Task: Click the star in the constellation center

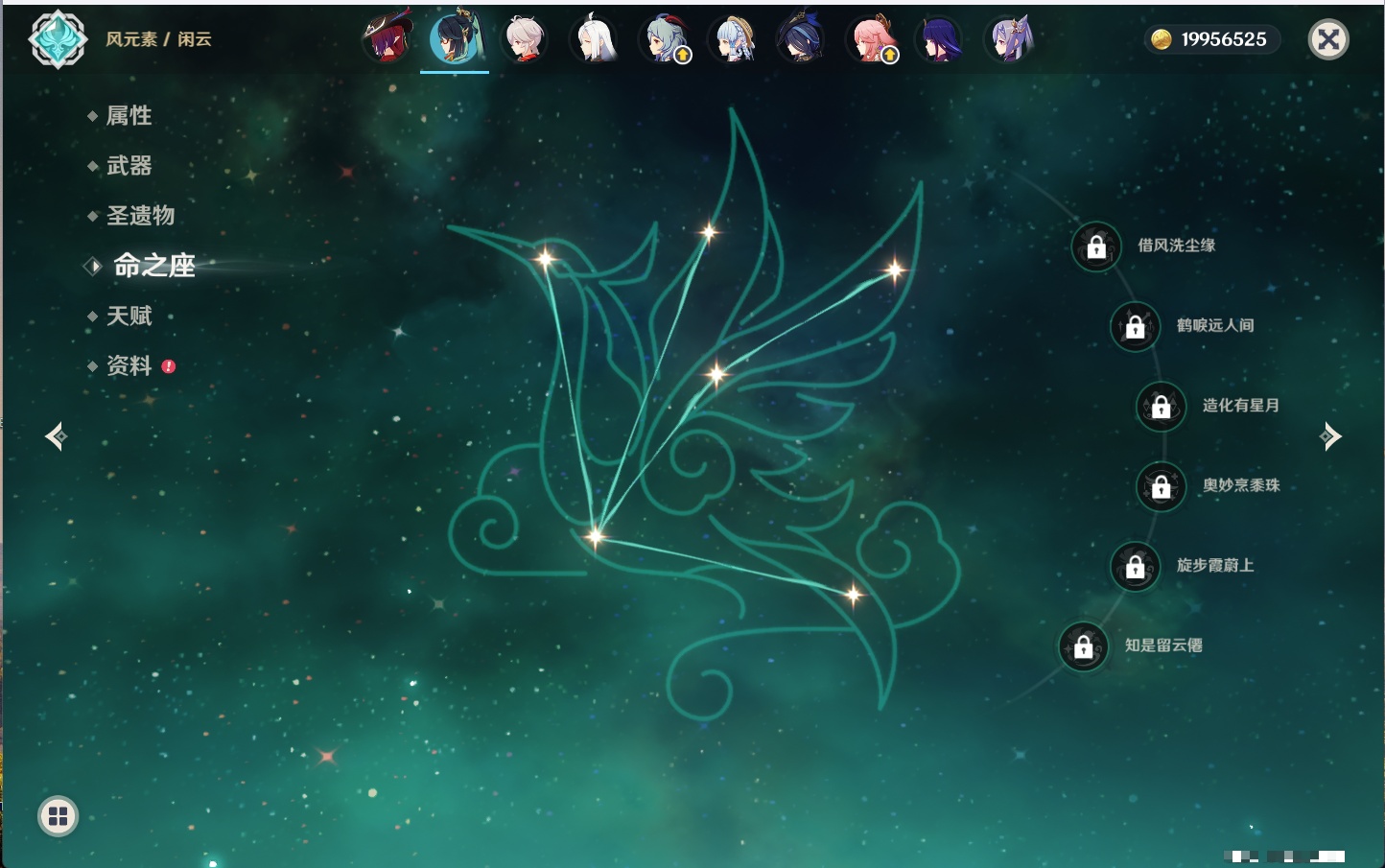Action: (x=716, y=374)
